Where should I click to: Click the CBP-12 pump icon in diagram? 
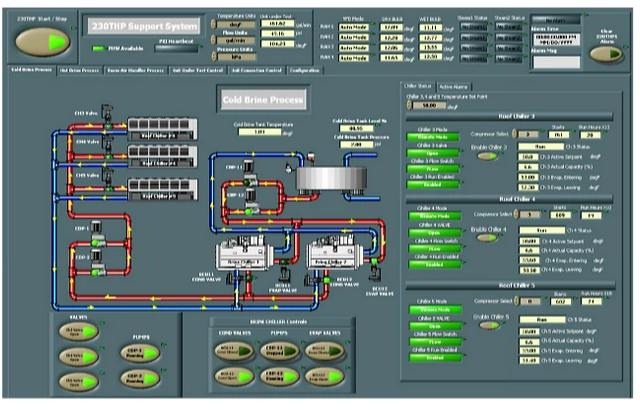(251, 201)
